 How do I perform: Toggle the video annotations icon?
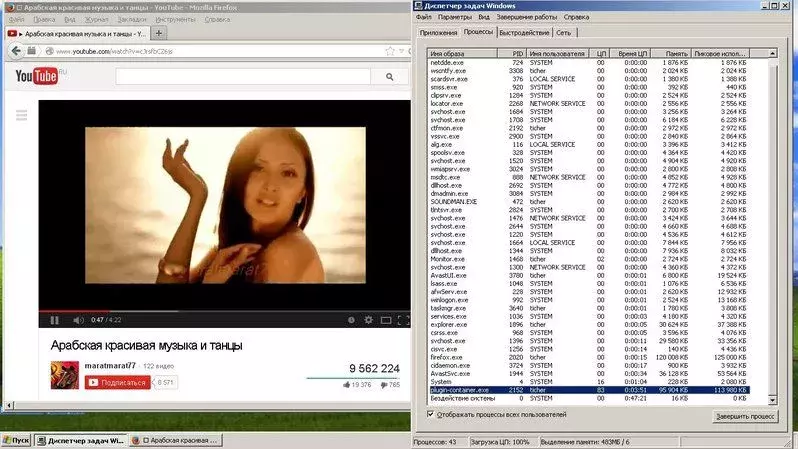coord(351,320)
